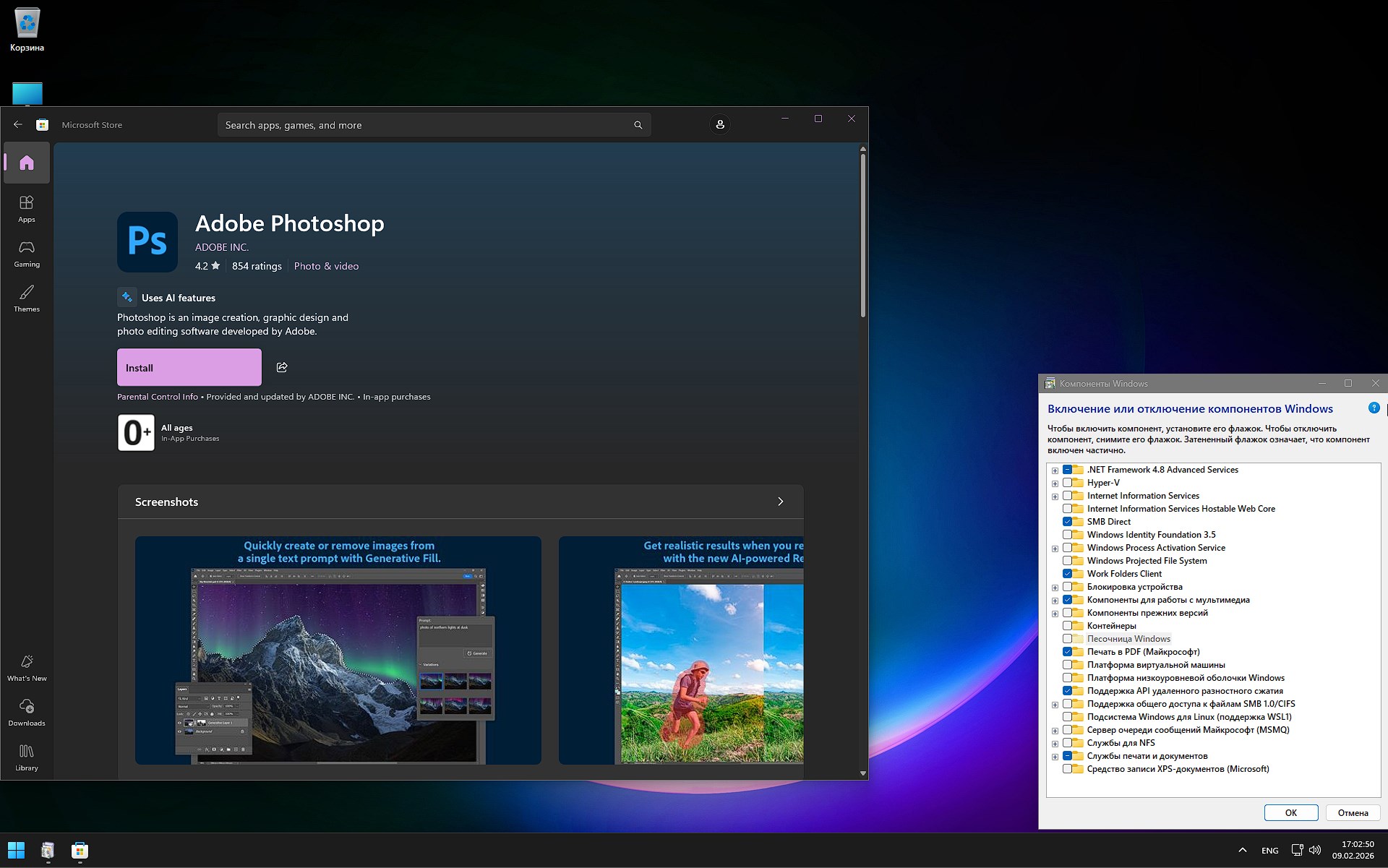Click the share icon next to Install
Screen dimensions: 1388x868
point(282,367)
